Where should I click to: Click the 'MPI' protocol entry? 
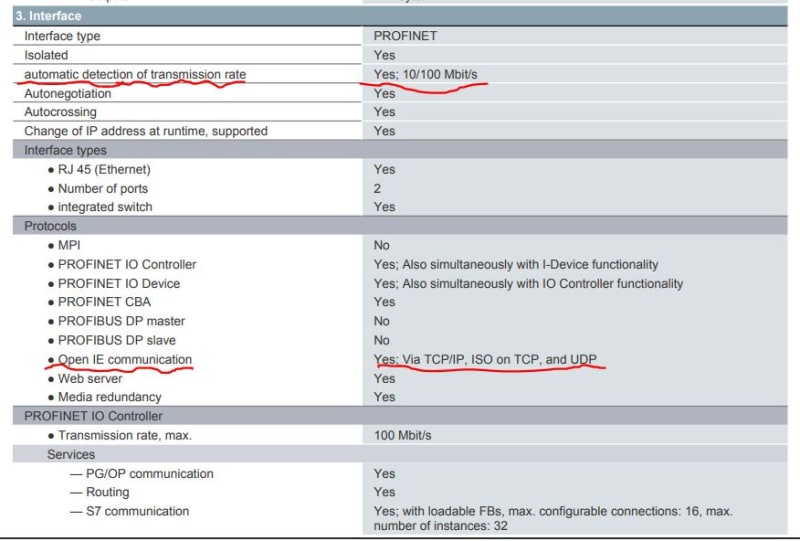[69, 245]
